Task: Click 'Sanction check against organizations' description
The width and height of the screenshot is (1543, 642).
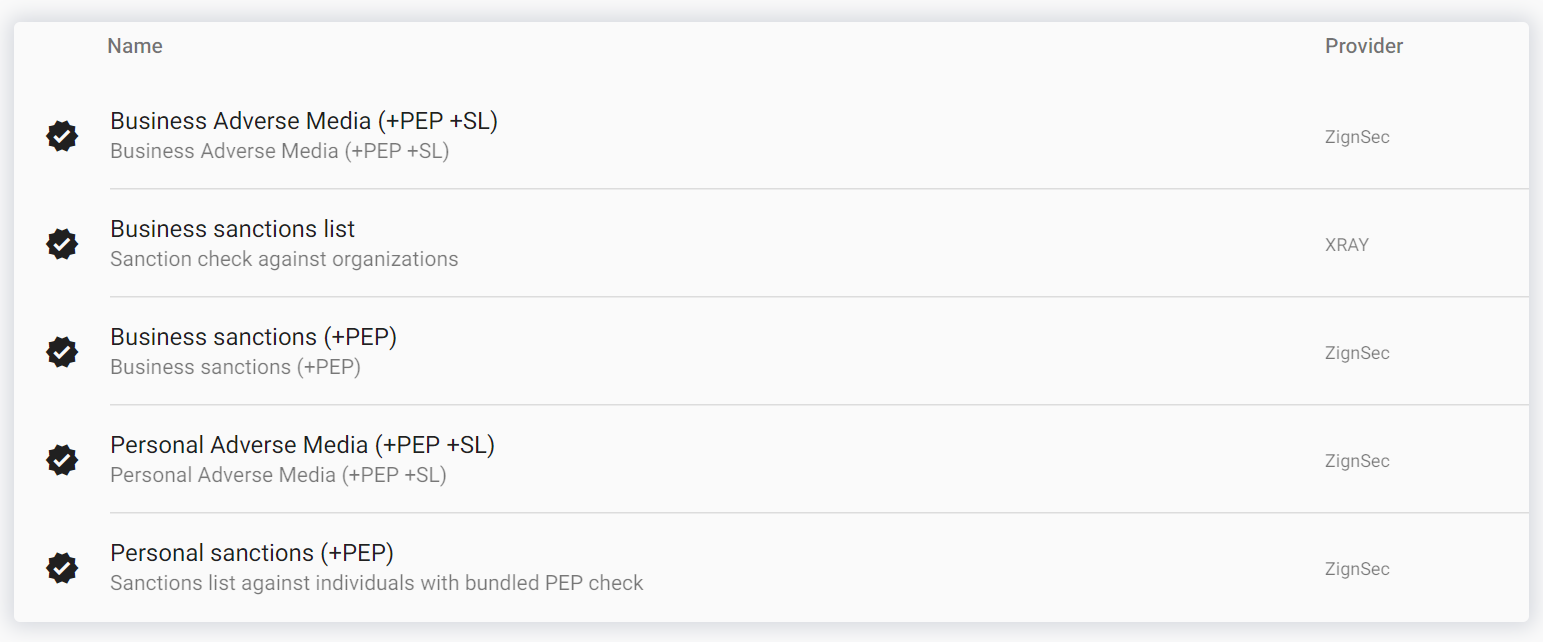Action: 284,260
